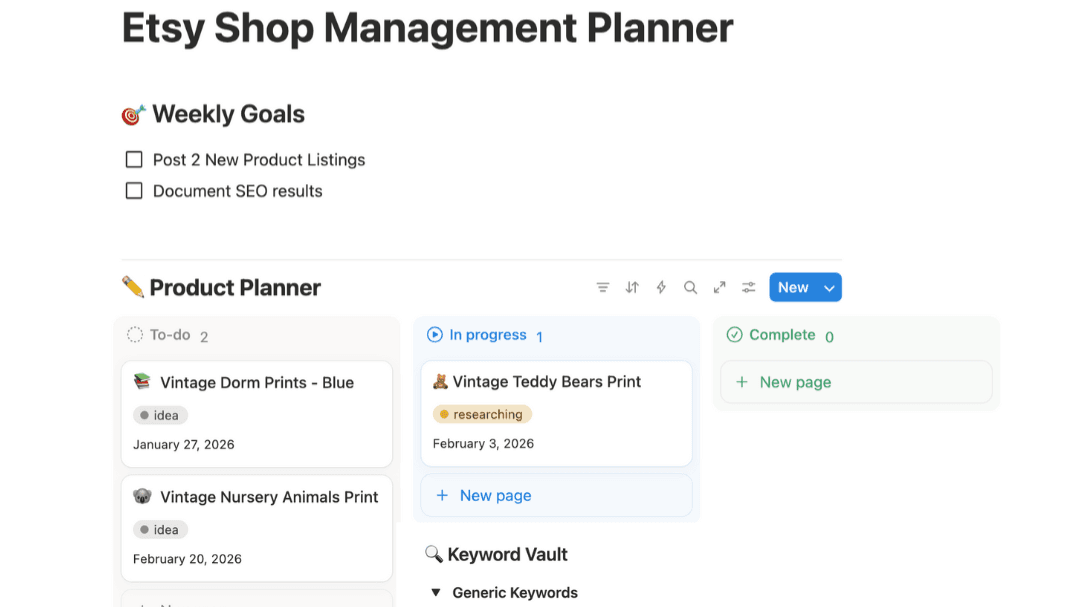Select the Complete column header

(x=782, y=335)
